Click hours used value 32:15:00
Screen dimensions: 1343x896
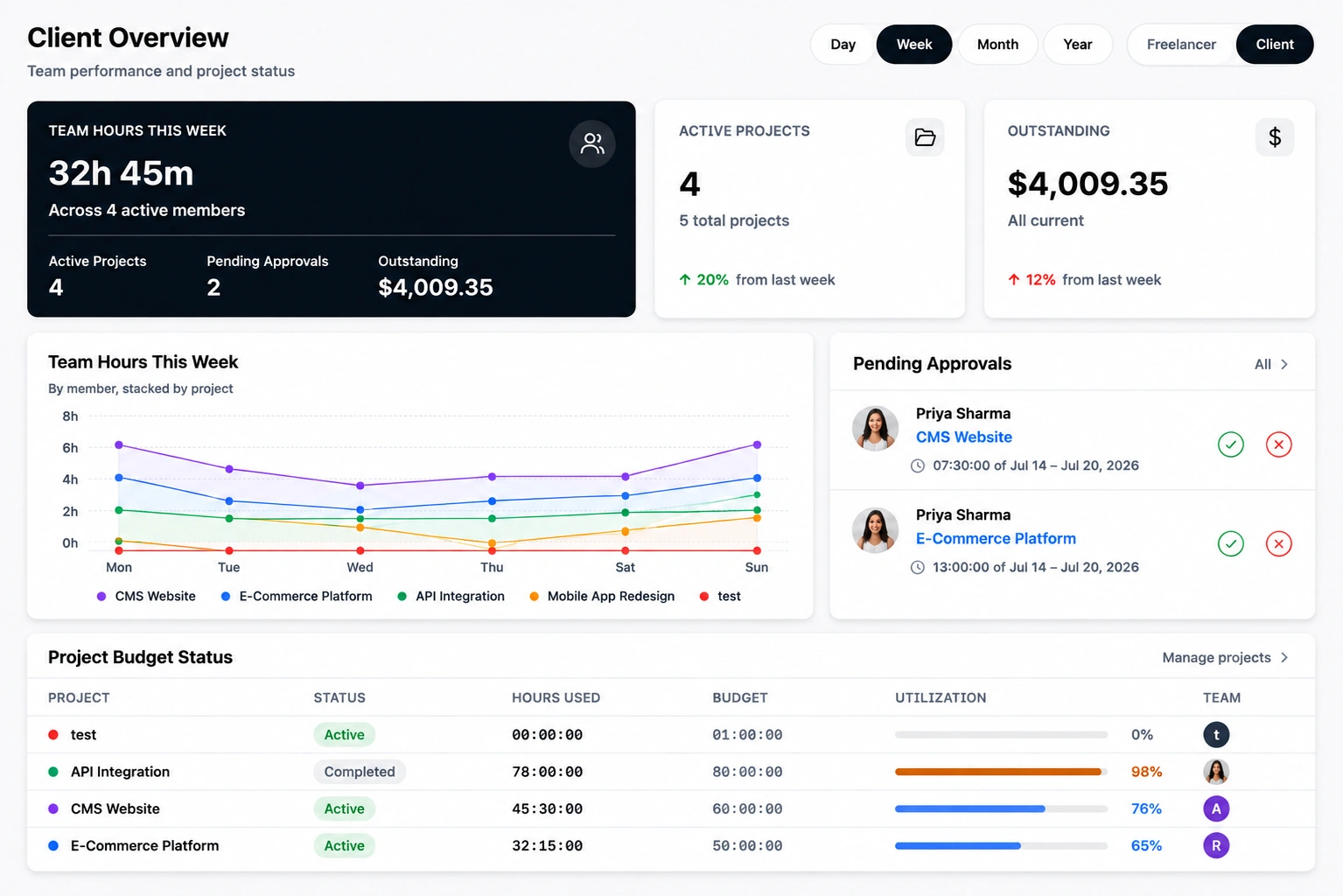click(x=548, y=846)
